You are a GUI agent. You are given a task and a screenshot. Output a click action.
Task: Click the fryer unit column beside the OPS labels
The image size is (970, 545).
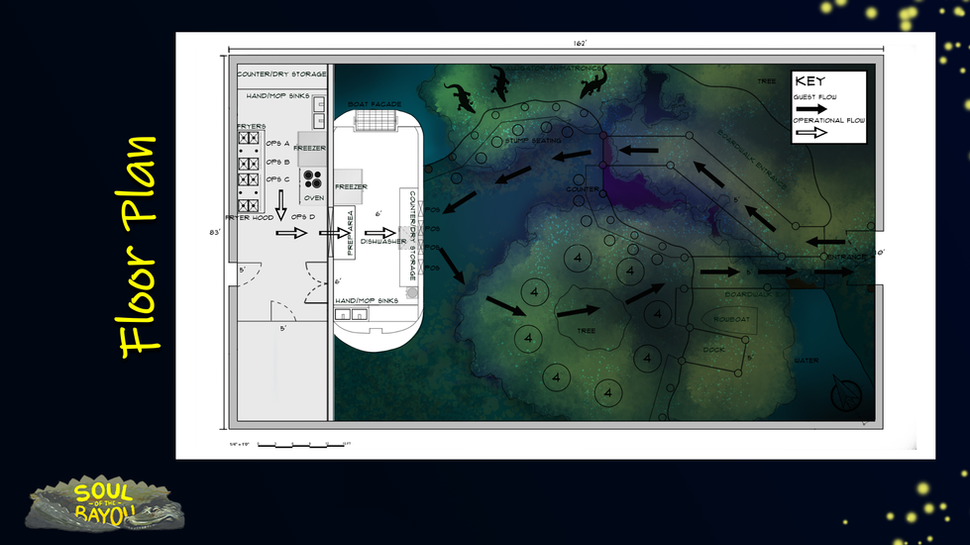pos(249,171)
